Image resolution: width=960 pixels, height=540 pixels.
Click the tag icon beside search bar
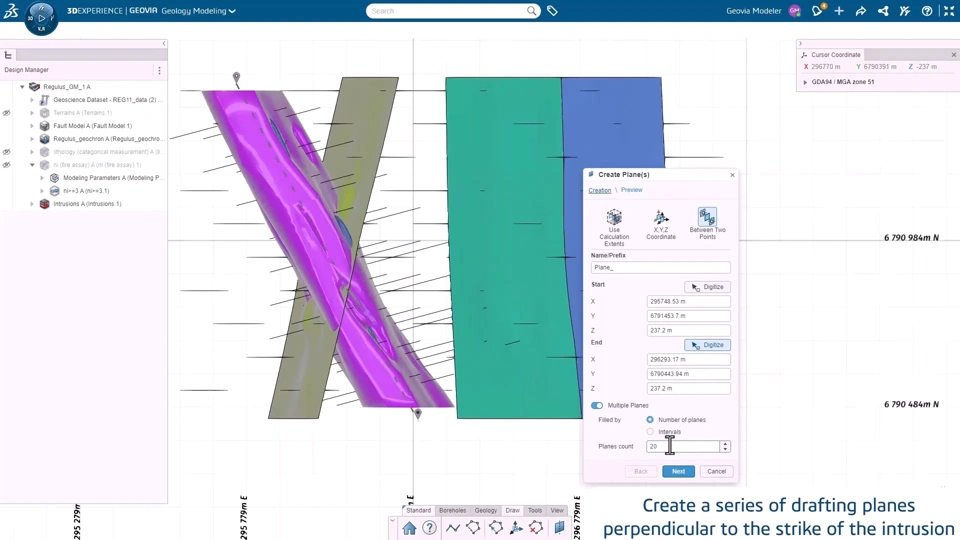click(552, 11)
